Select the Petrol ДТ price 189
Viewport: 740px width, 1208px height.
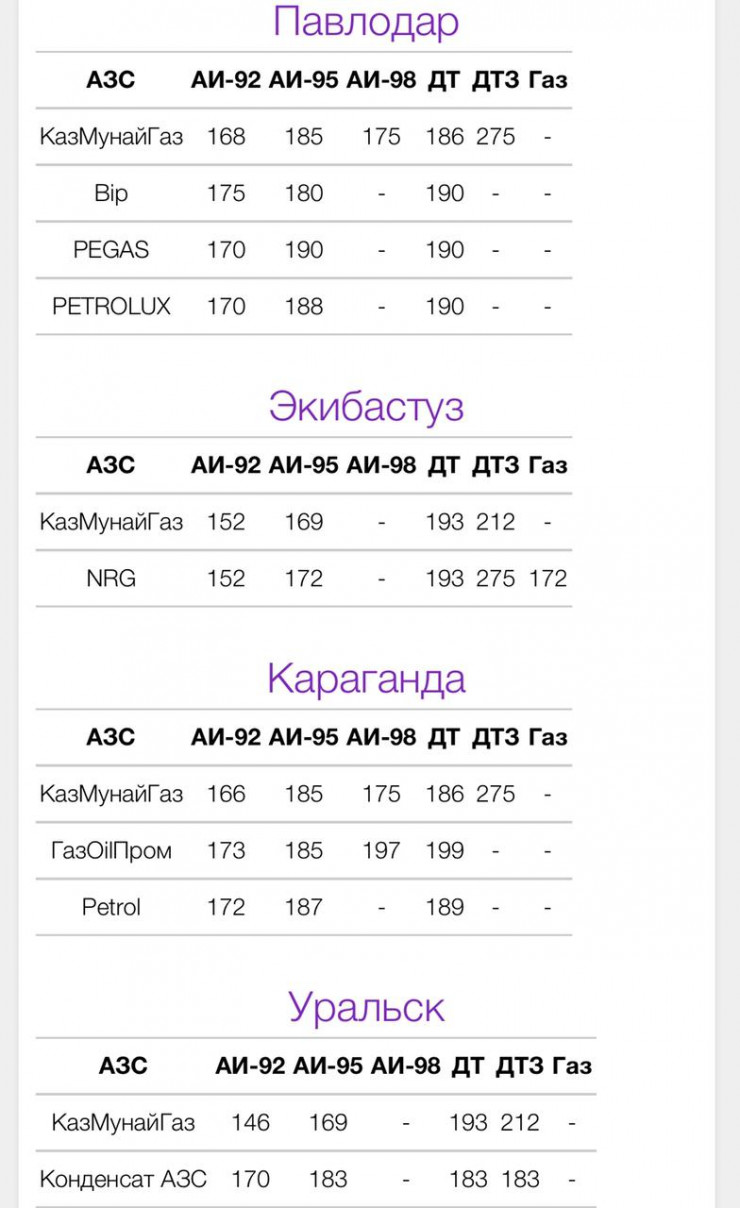coord(444,907)
